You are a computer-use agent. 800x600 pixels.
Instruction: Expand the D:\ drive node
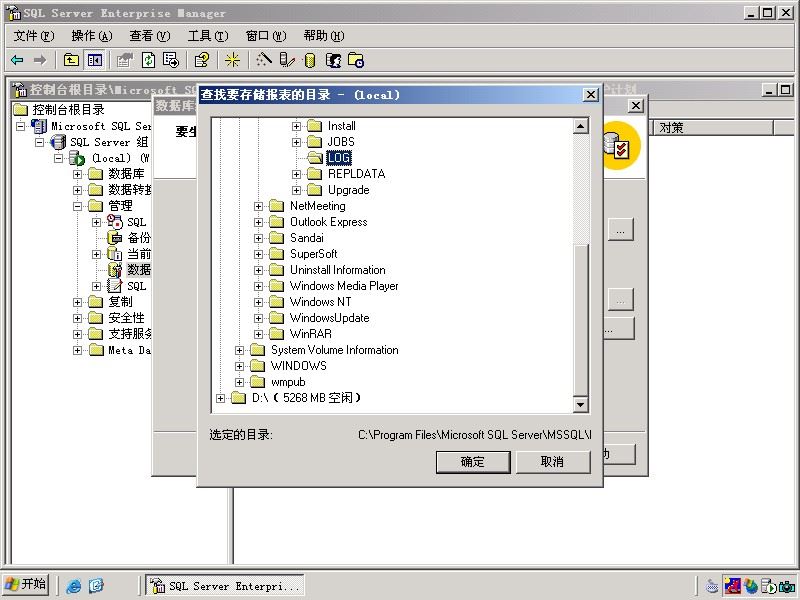pyautogui.click(x=220, y=398)
